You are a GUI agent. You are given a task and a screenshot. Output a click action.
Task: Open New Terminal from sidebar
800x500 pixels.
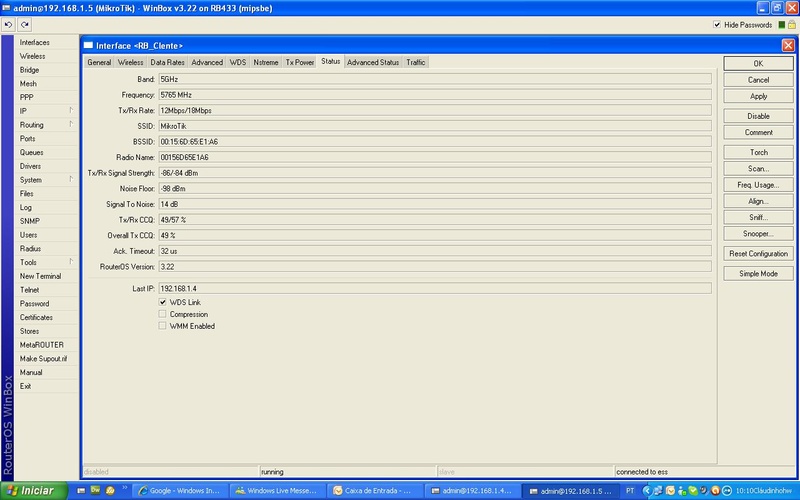point(46,276)
